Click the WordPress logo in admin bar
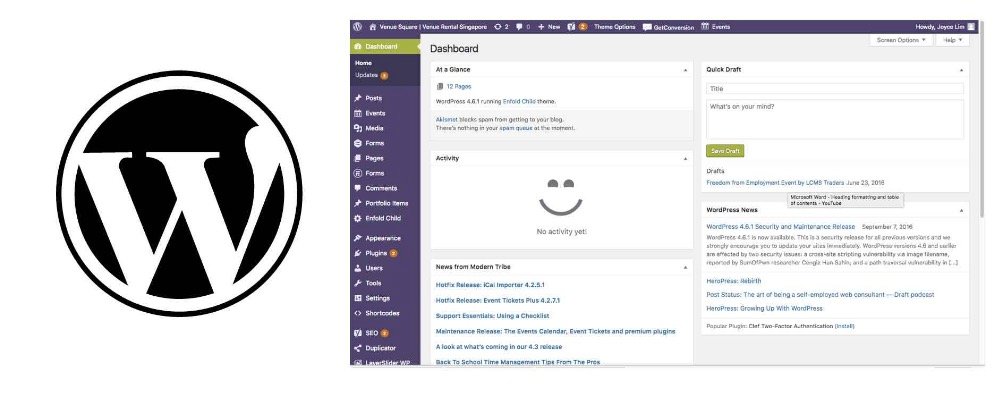The height and width of the screenshot is (400, 1000). tap(358, 27)
